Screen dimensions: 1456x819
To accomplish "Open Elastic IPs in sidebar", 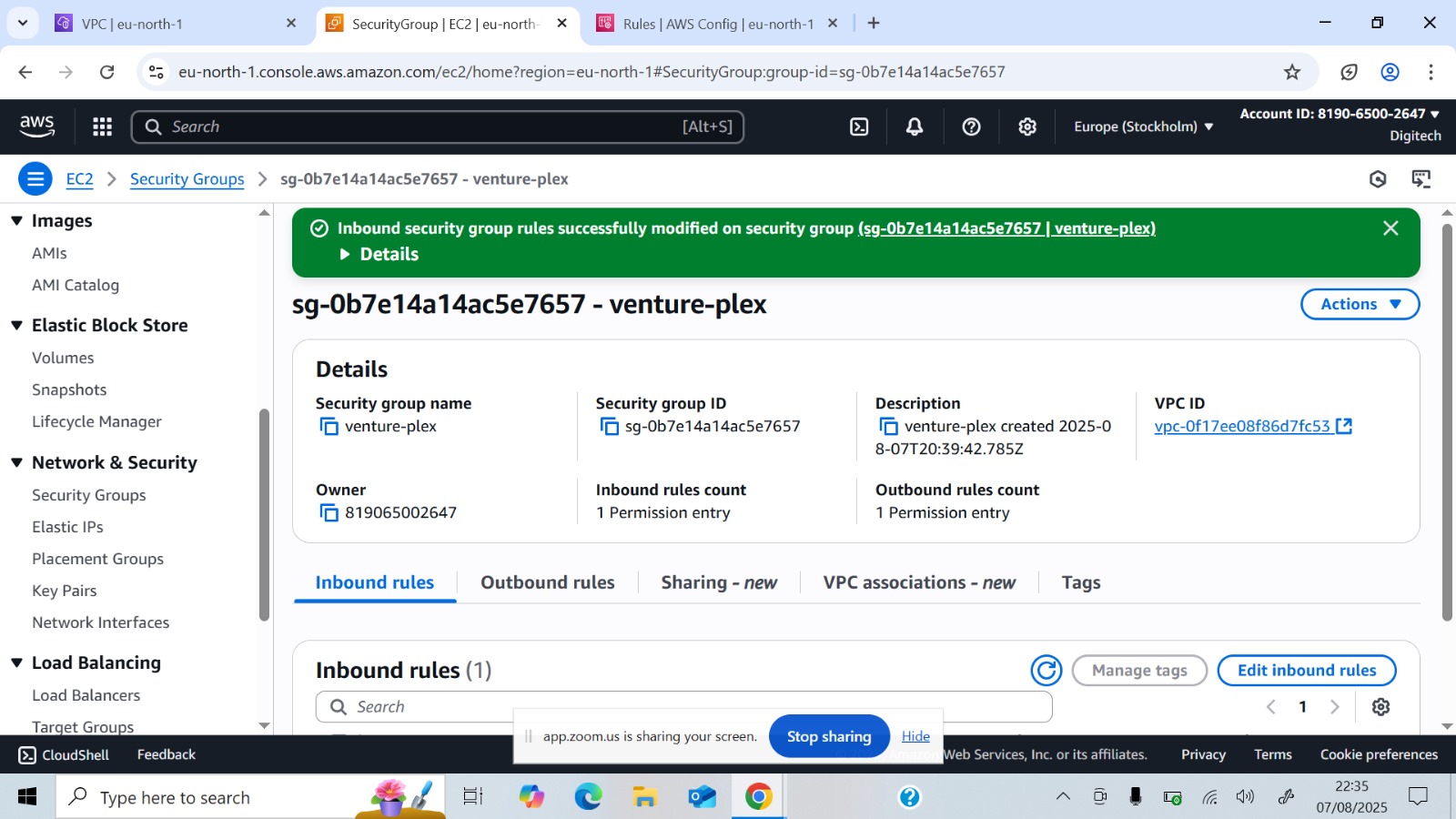I will click(67, 527).
